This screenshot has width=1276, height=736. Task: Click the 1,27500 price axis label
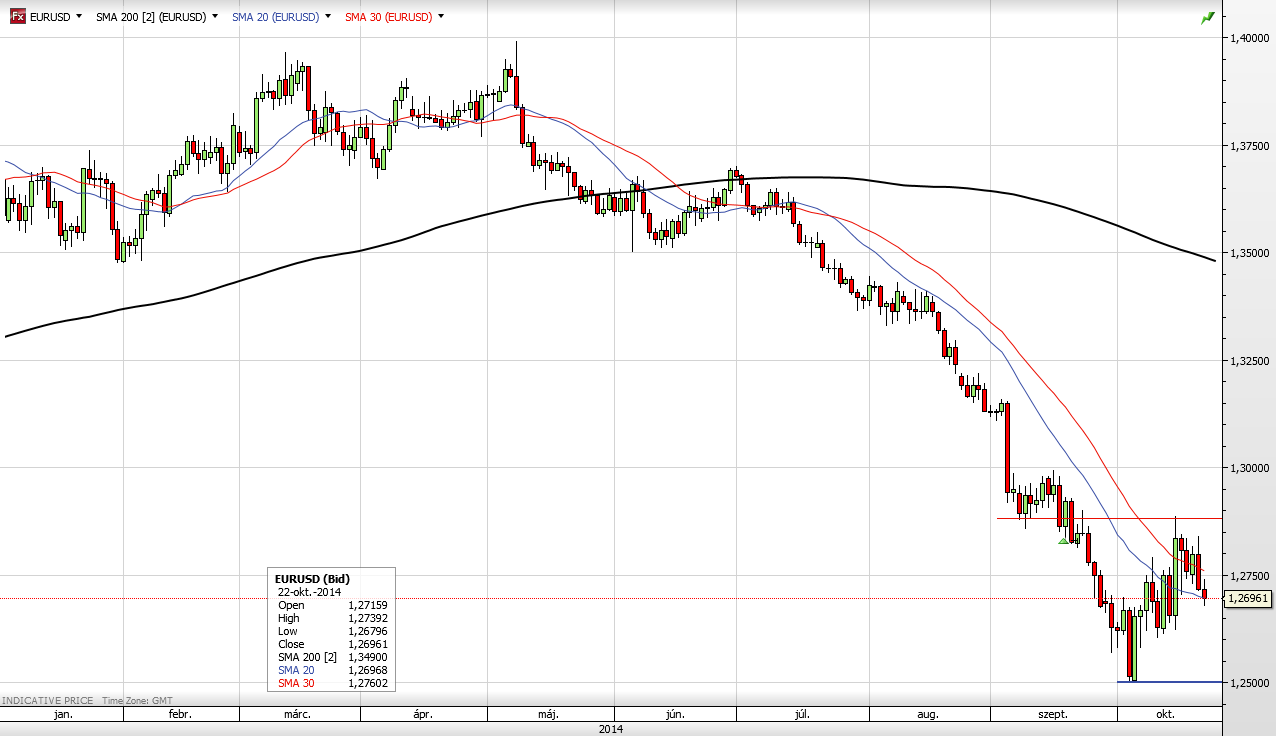[x=1250, y=575]
